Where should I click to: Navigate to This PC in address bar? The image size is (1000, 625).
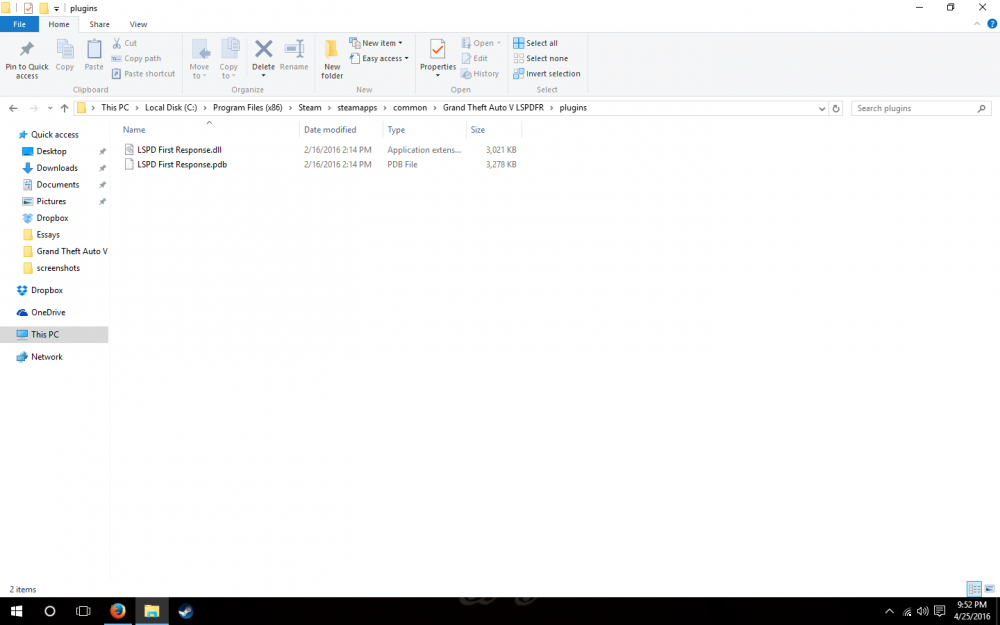click(115, 108)
